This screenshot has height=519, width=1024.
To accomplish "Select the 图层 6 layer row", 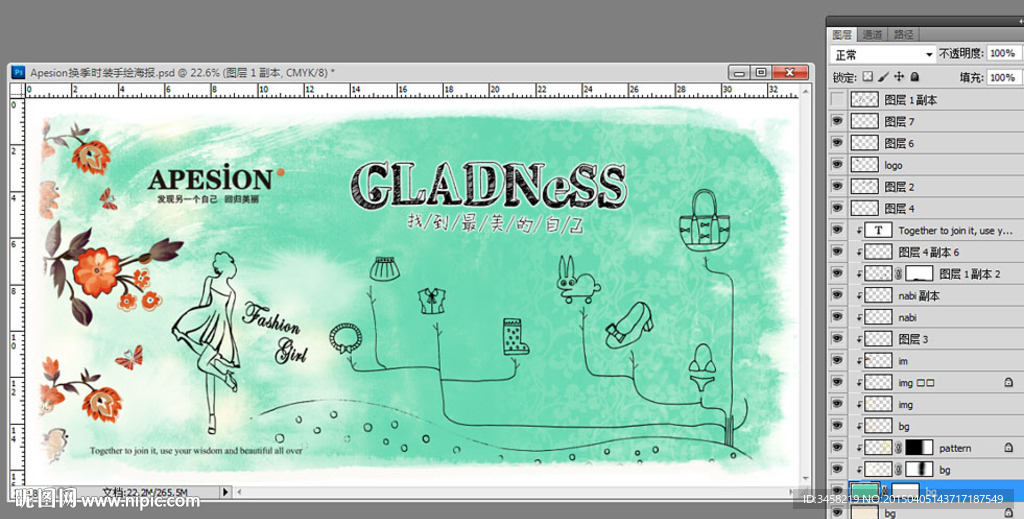I will 926,143.
